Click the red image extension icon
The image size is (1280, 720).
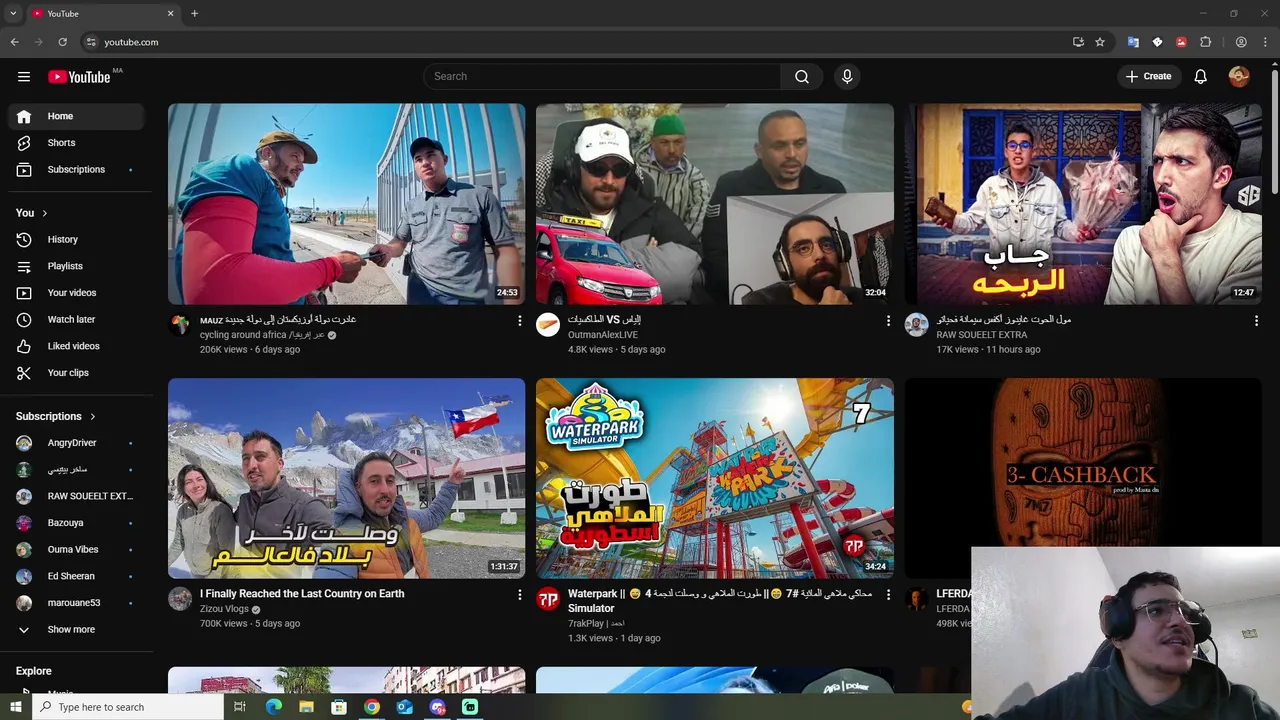[1181, 42]
